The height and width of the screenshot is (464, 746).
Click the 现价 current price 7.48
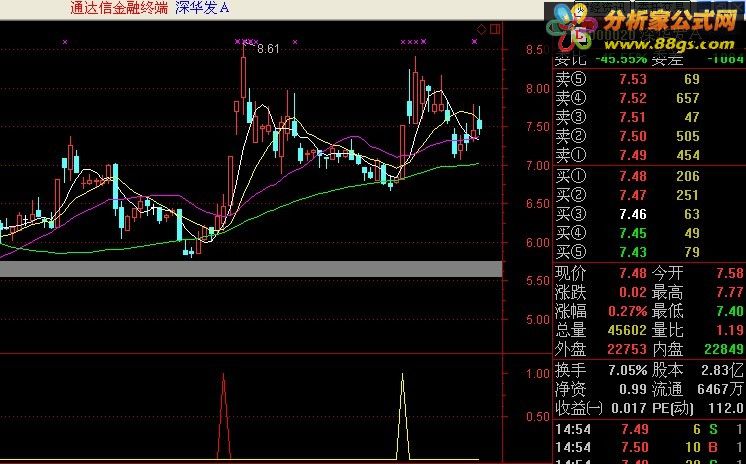[x=633, y=273]
